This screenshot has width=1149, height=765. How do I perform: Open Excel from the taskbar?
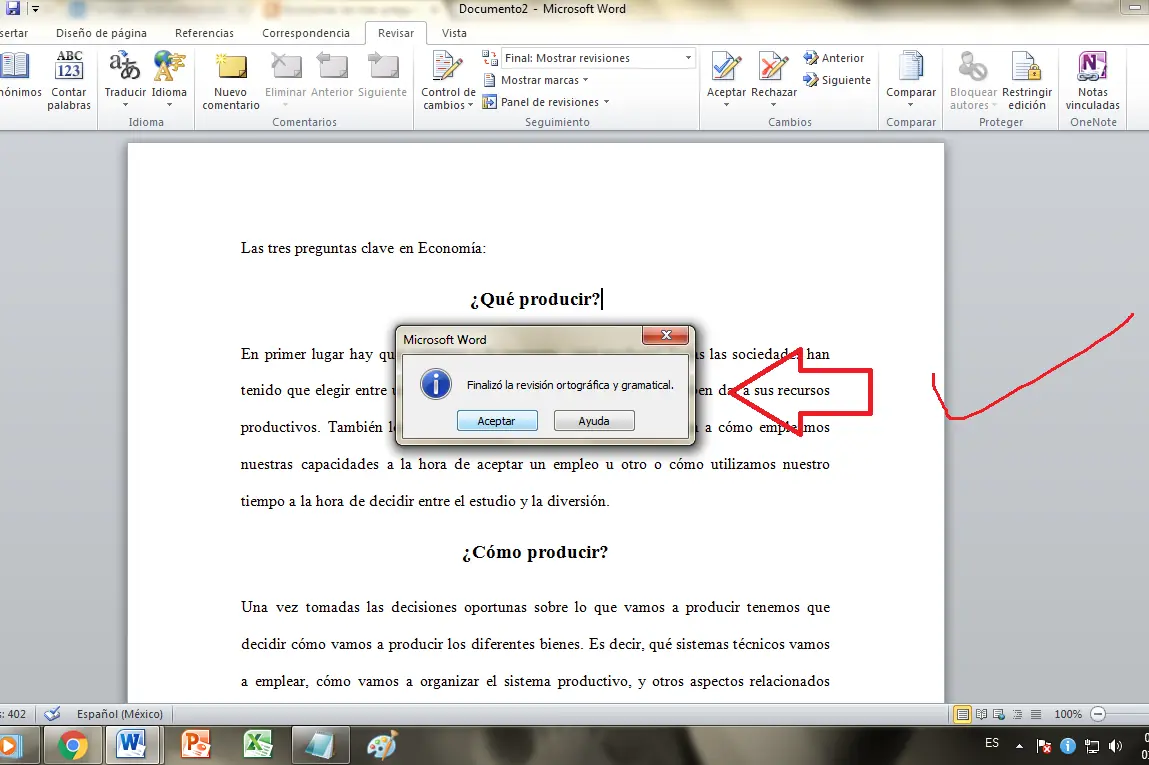(x=258, y=746)
